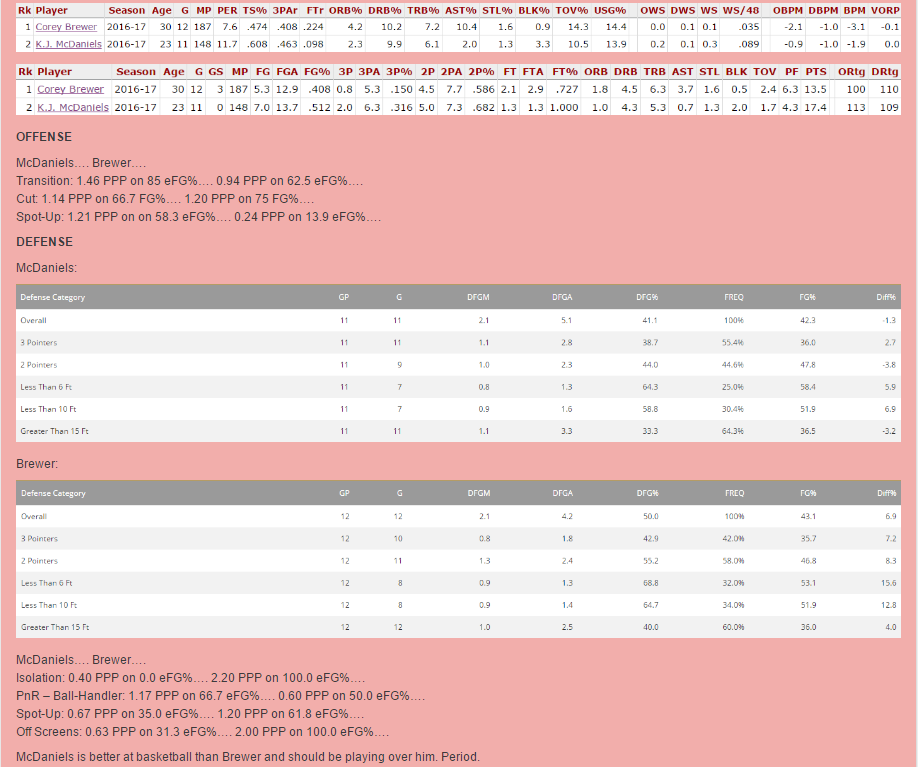Click the 'Off Screens: 0.63 PPP' line
This screenshot has width=918, height=767.
(x=203, y=732)
